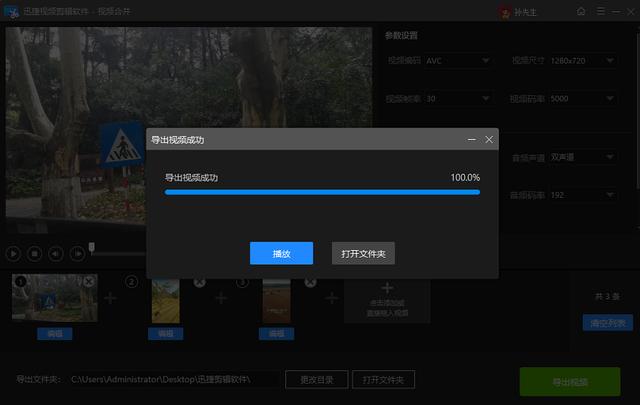
Task: Click the add-video box with large plus
Action: pos(387,301)
